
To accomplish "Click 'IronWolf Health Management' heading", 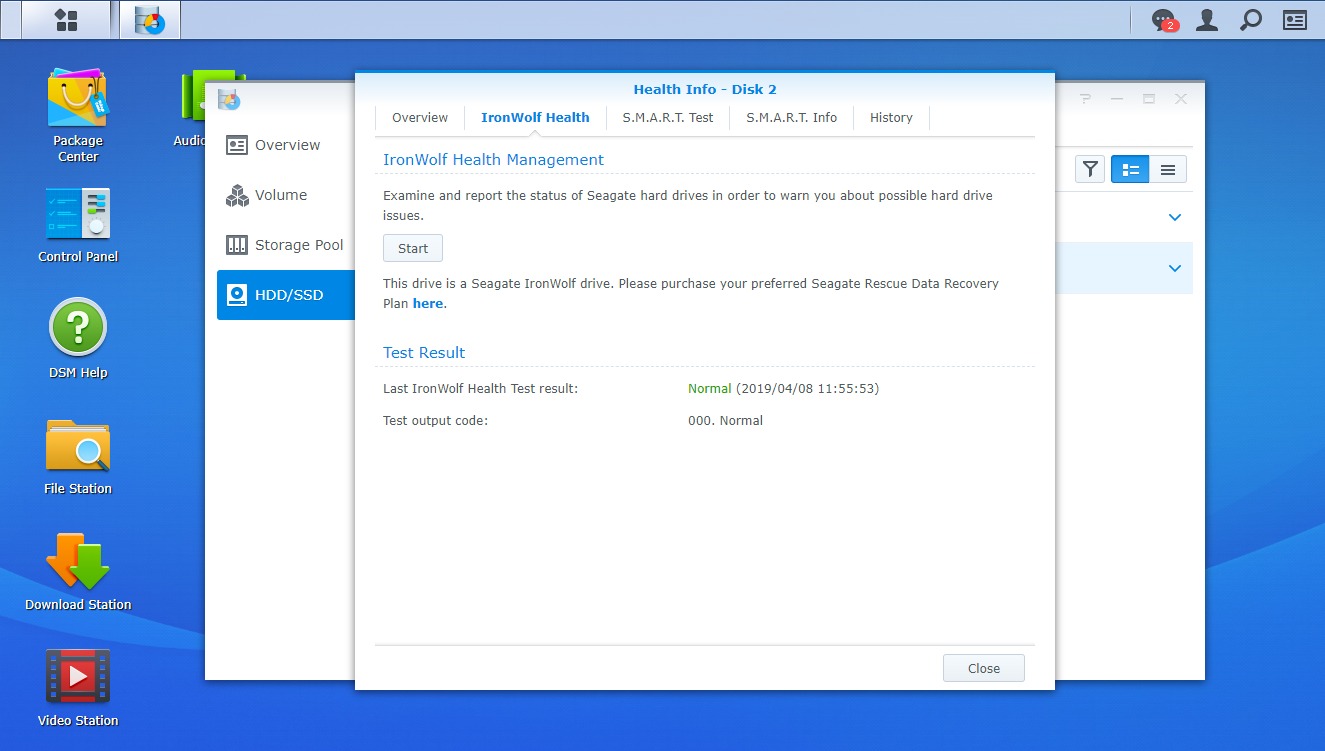I will tap(494, 159).
